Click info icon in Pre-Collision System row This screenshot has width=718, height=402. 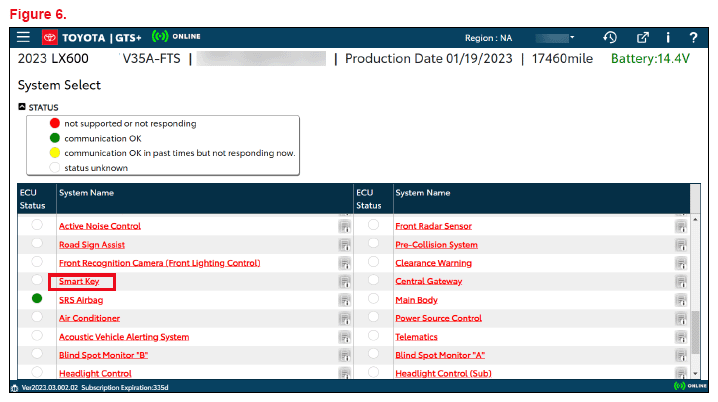[681, 245]
